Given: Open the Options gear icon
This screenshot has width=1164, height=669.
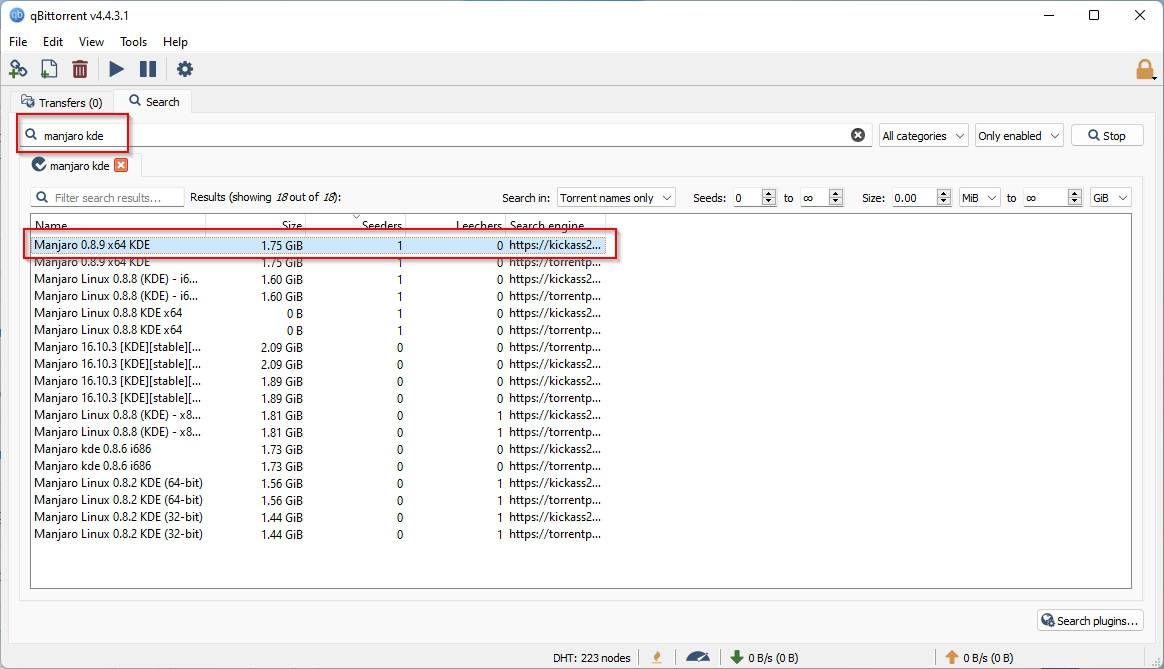Looking at the screenshot, I should tap(185, 69).
